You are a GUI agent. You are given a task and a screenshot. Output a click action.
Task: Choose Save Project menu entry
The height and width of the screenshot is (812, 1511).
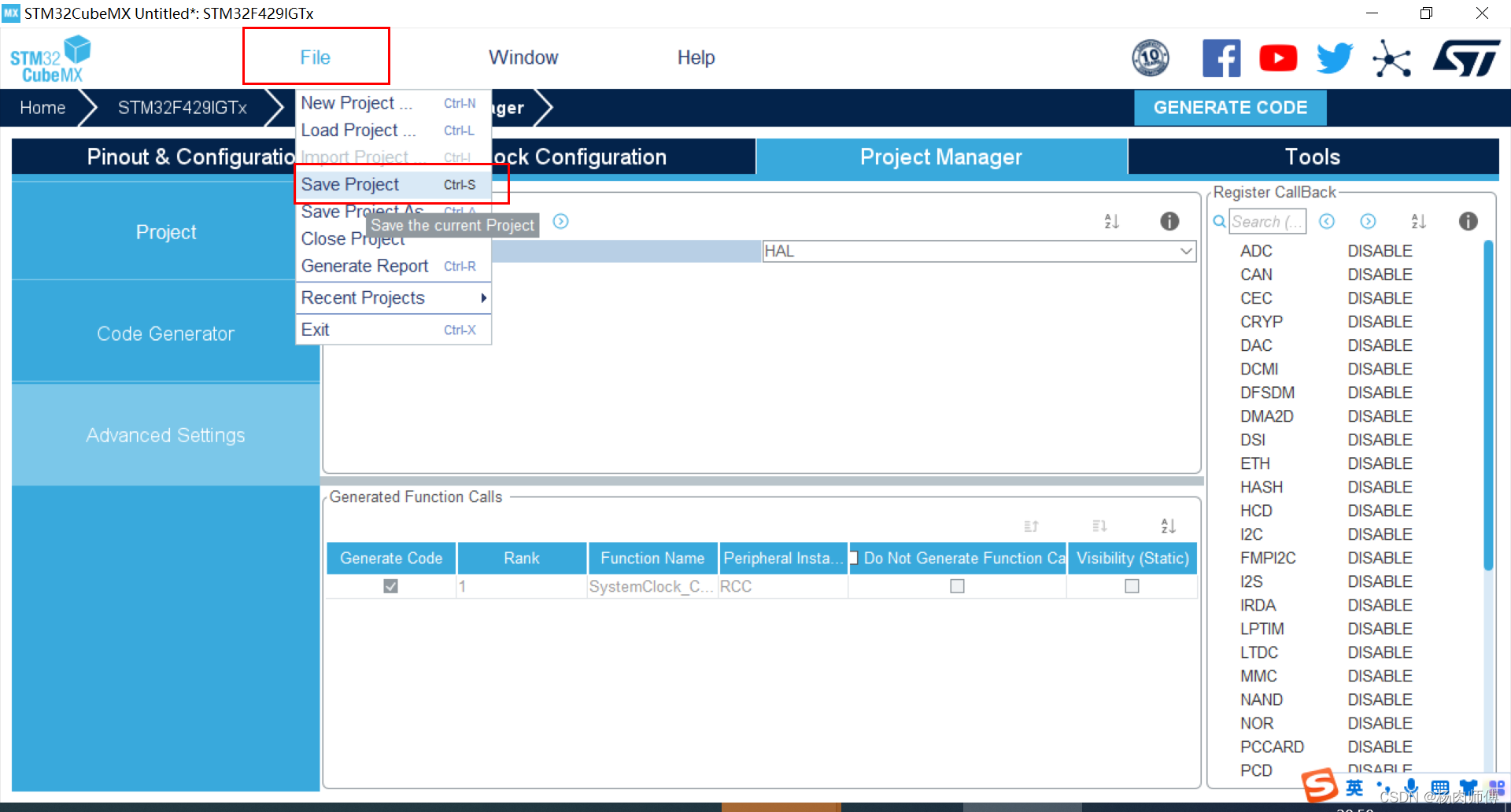point(393,184)
